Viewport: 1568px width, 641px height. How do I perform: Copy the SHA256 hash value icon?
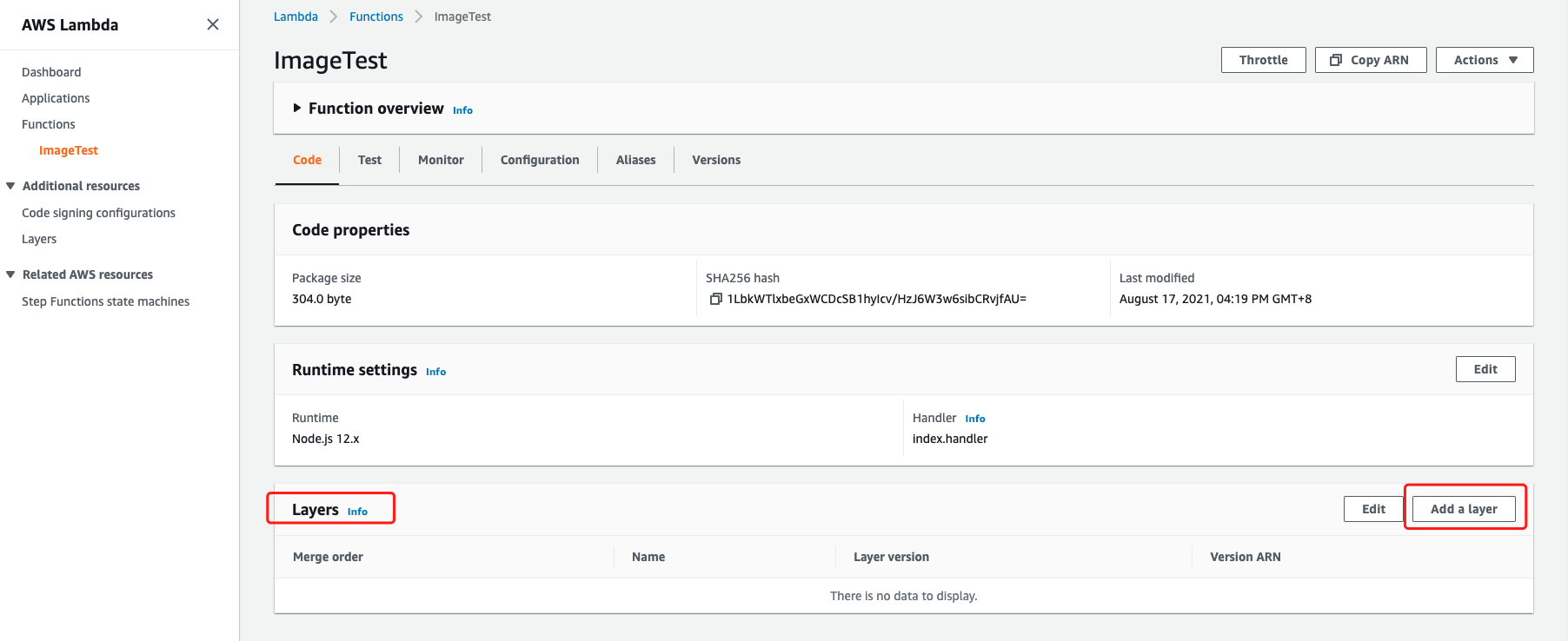(716, 299)
